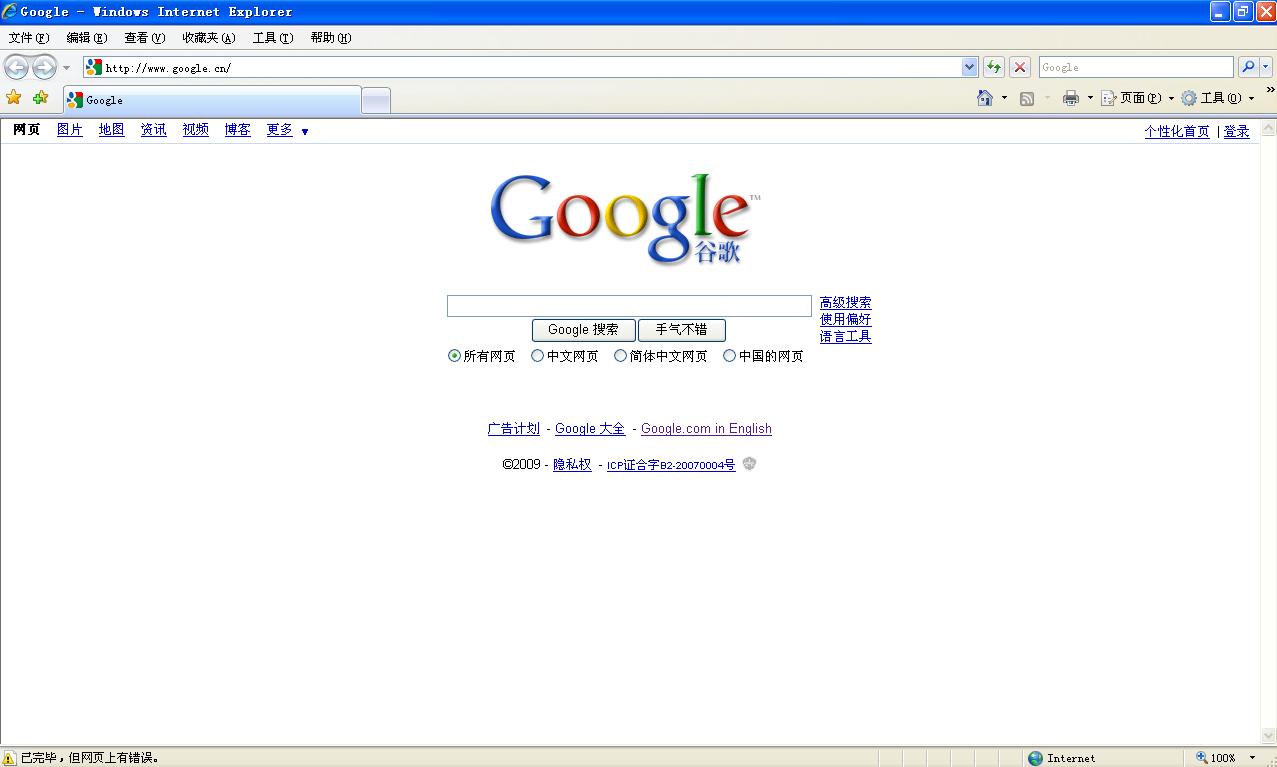The image size is (1277, 767).
Task: Click the browser Forward arrow button
Action: tap(44, 67)
